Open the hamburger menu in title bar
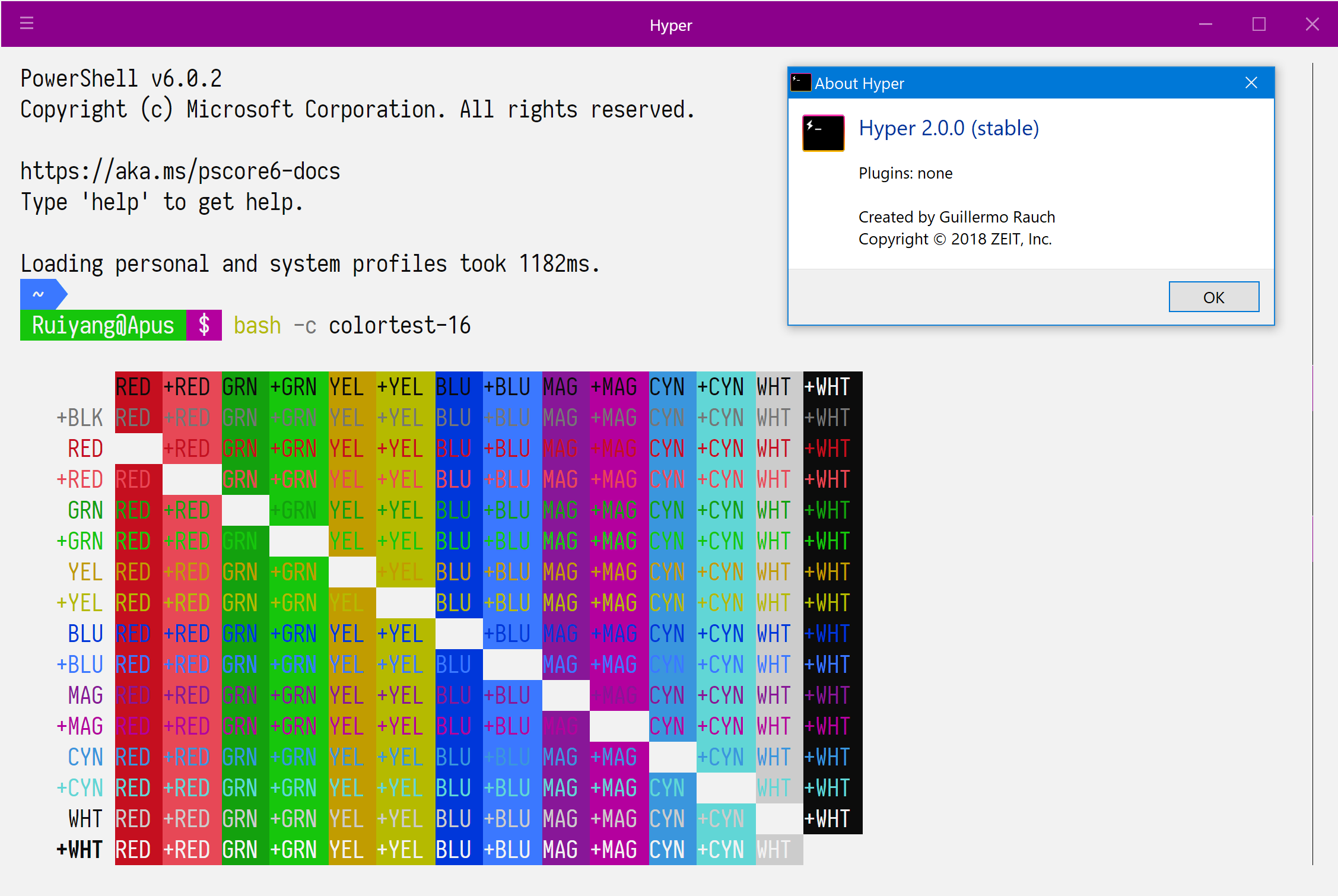 [x=27, y=24]
